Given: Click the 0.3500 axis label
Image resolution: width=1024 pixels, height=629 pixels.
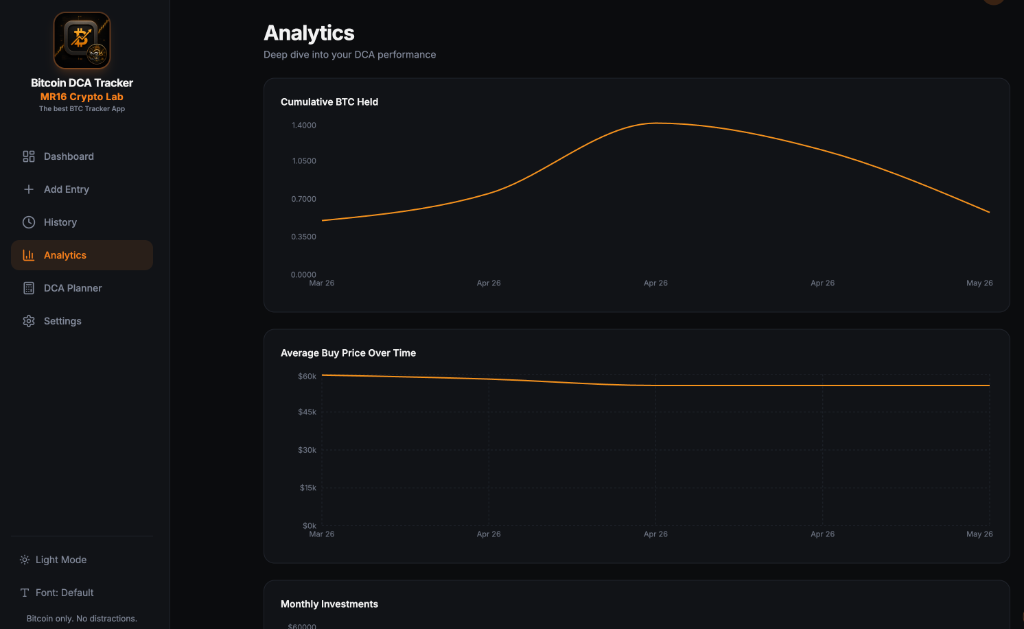Looking at the screenshot, I should click(304, 236).
